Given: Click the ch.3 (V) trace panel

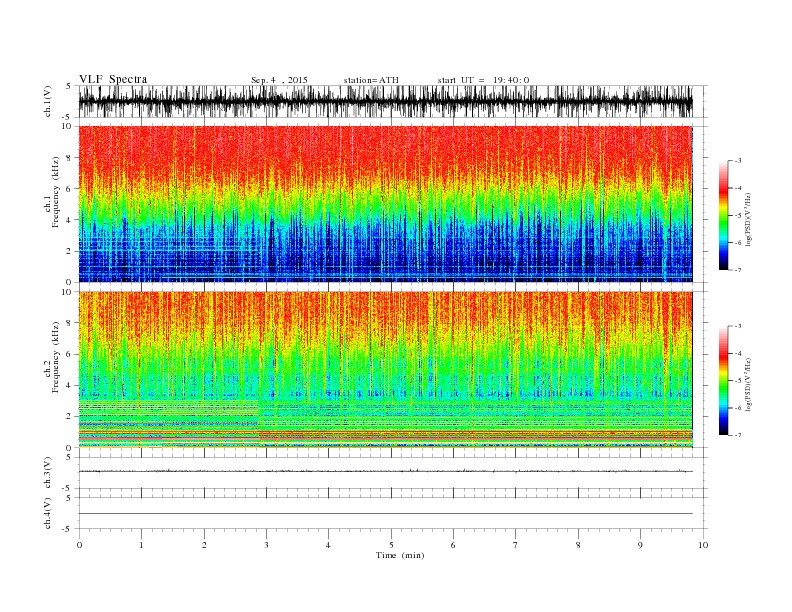Looking at the screenshot, I should coord(393,473).
